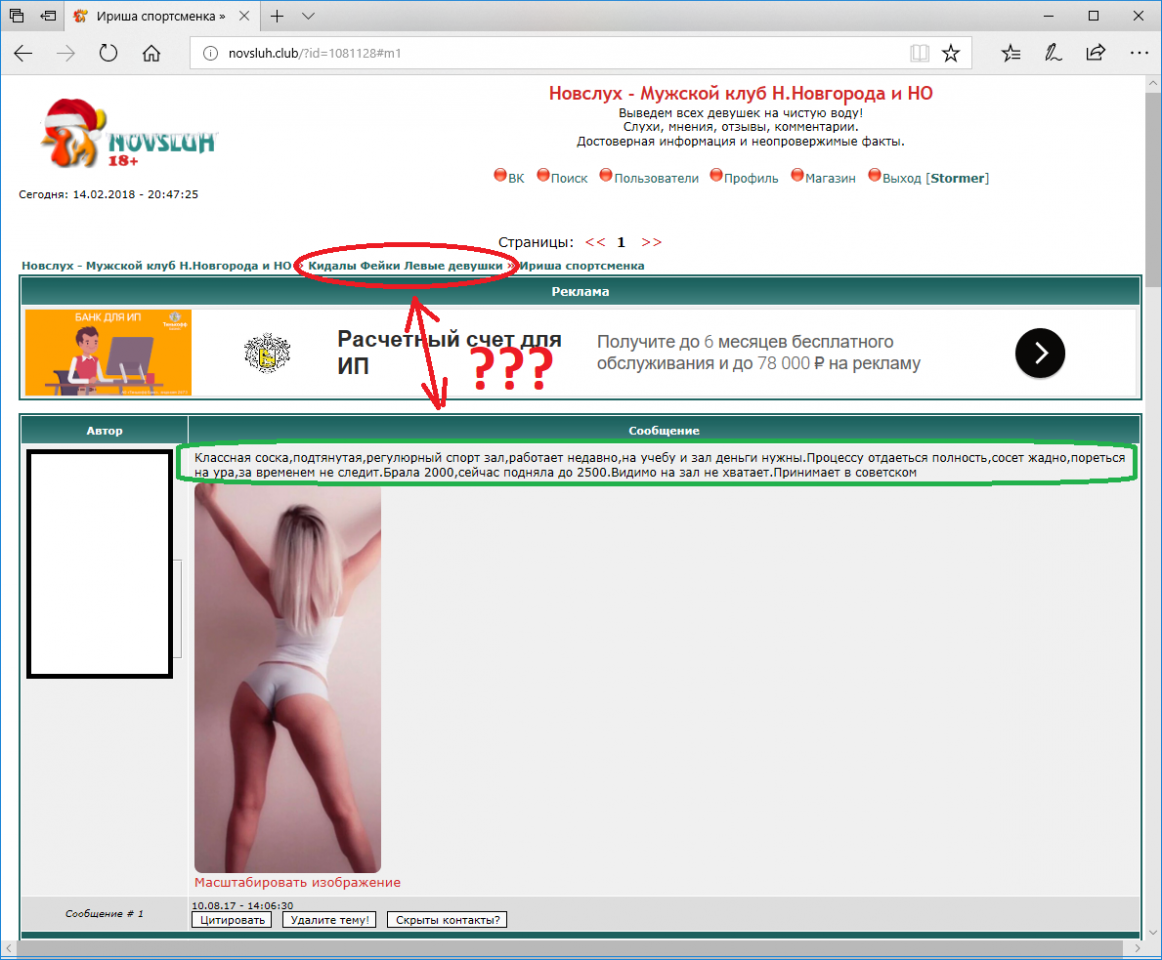Viewport: 1162px width, 960px height.
Task: Open the Поиск navigation link
Action: click(x=568, y=178)
